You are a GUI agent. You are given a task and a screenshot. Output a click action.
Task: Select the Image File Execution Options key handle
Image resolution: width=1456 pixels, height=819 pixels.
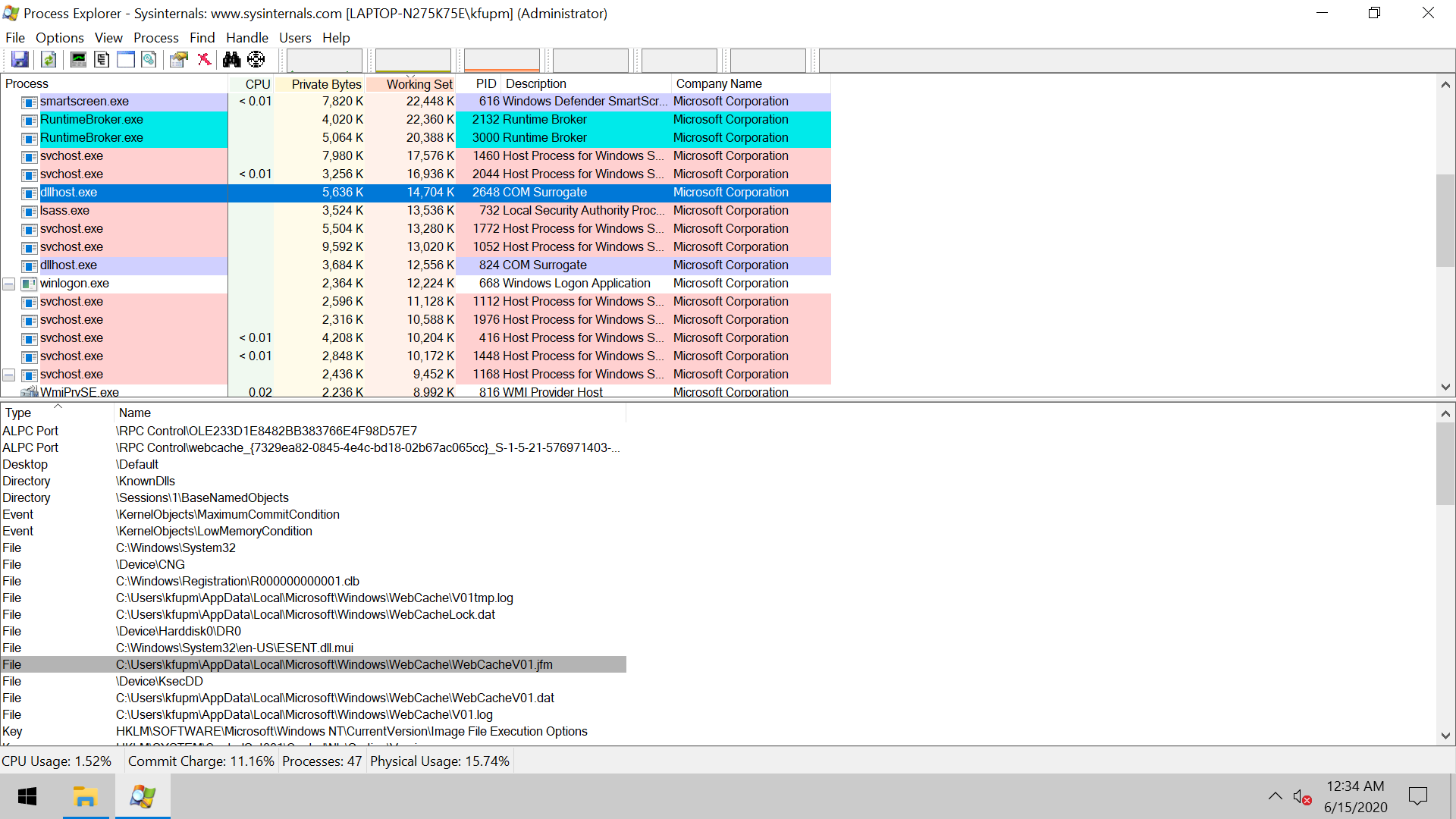tap(313, 731)
